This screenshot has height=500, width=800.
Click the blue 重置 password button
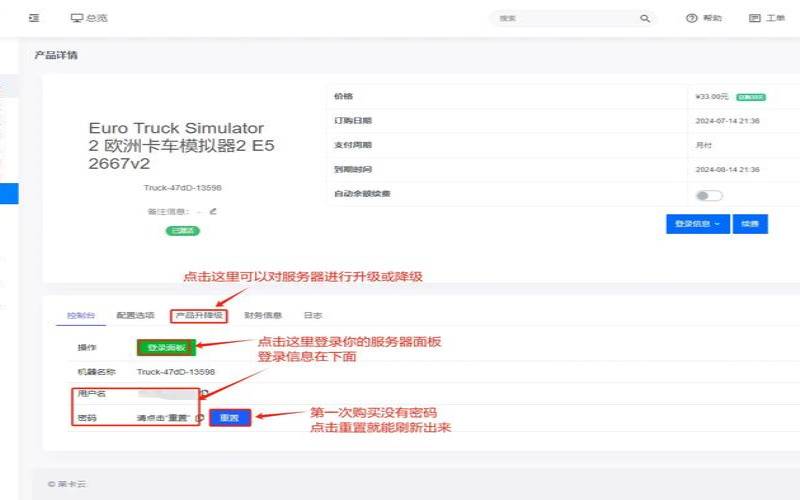pos(230,418)
